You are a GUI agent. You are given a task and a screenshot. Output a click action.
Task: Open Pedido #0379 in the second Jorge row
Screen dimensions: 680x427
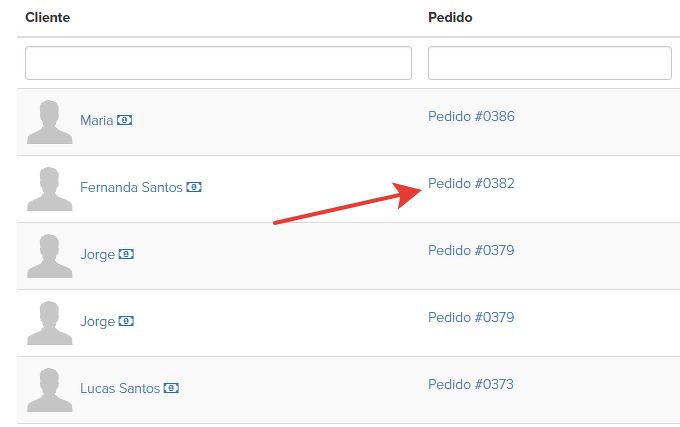click(x=471, y=318)
